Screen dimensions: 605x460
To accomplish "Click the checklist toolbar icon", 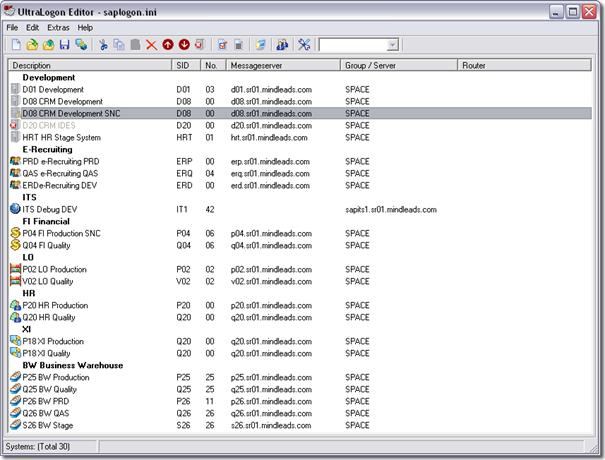I will tap(222, 45).
